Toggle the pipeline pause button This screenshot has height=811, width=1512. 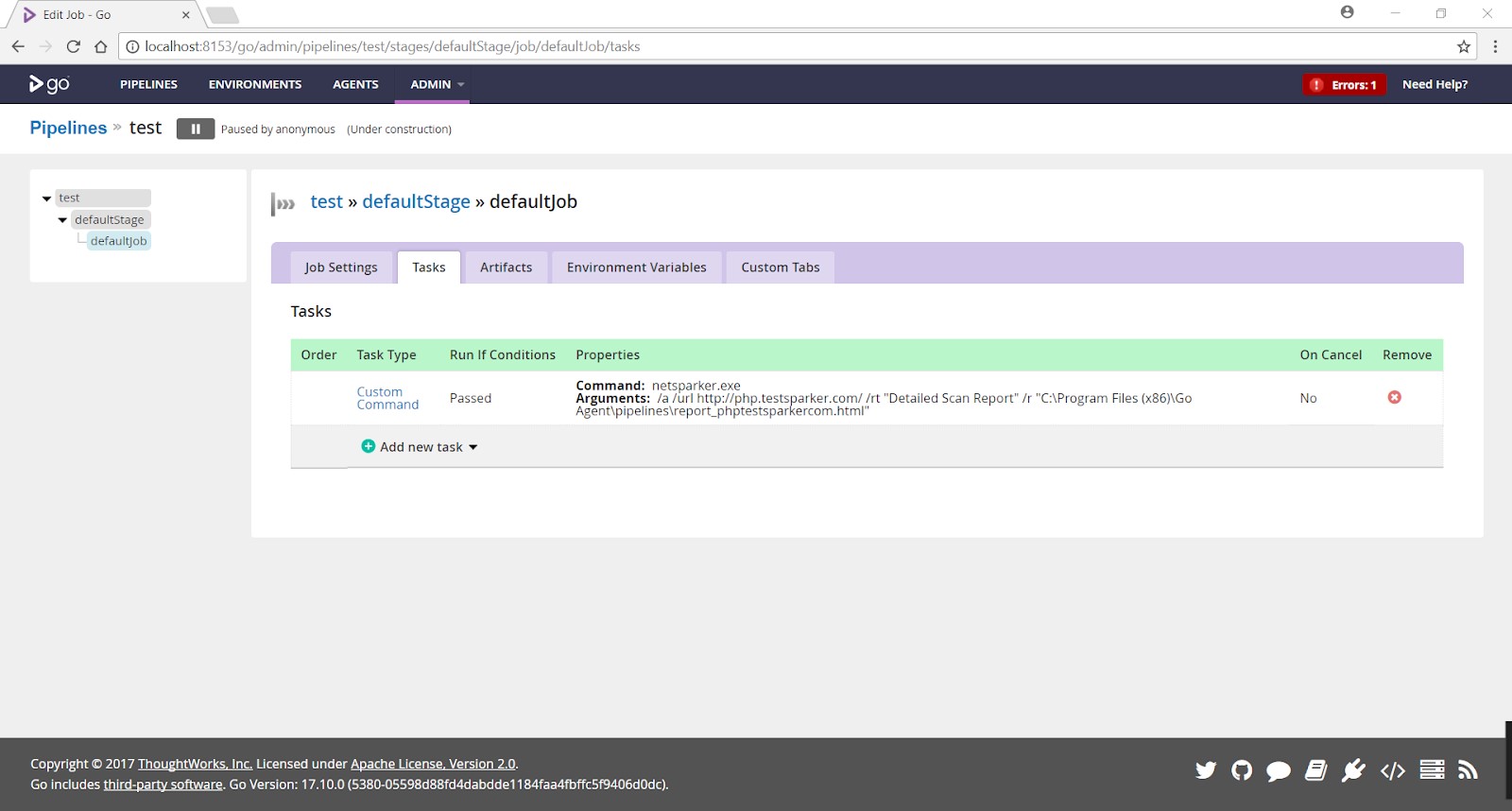click(196, 129)
